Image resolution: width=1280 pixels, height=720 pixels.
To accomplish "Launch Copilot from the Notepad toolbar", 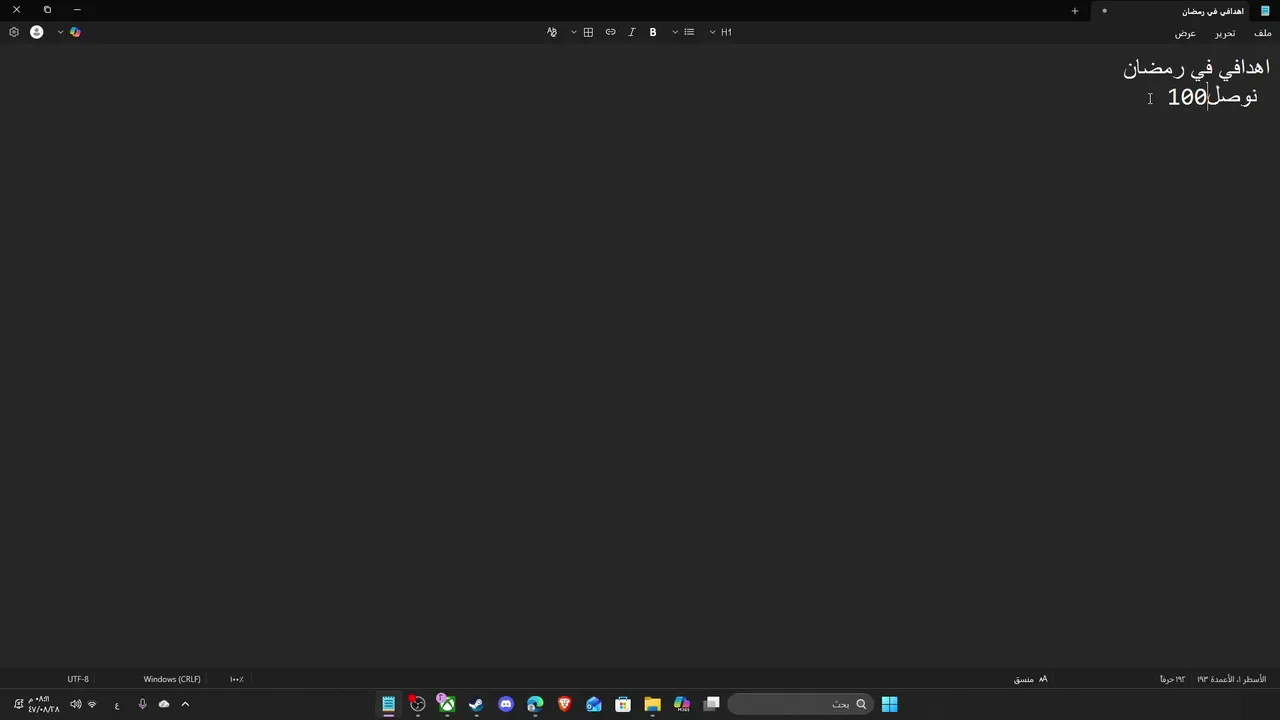I will (75, 32).
